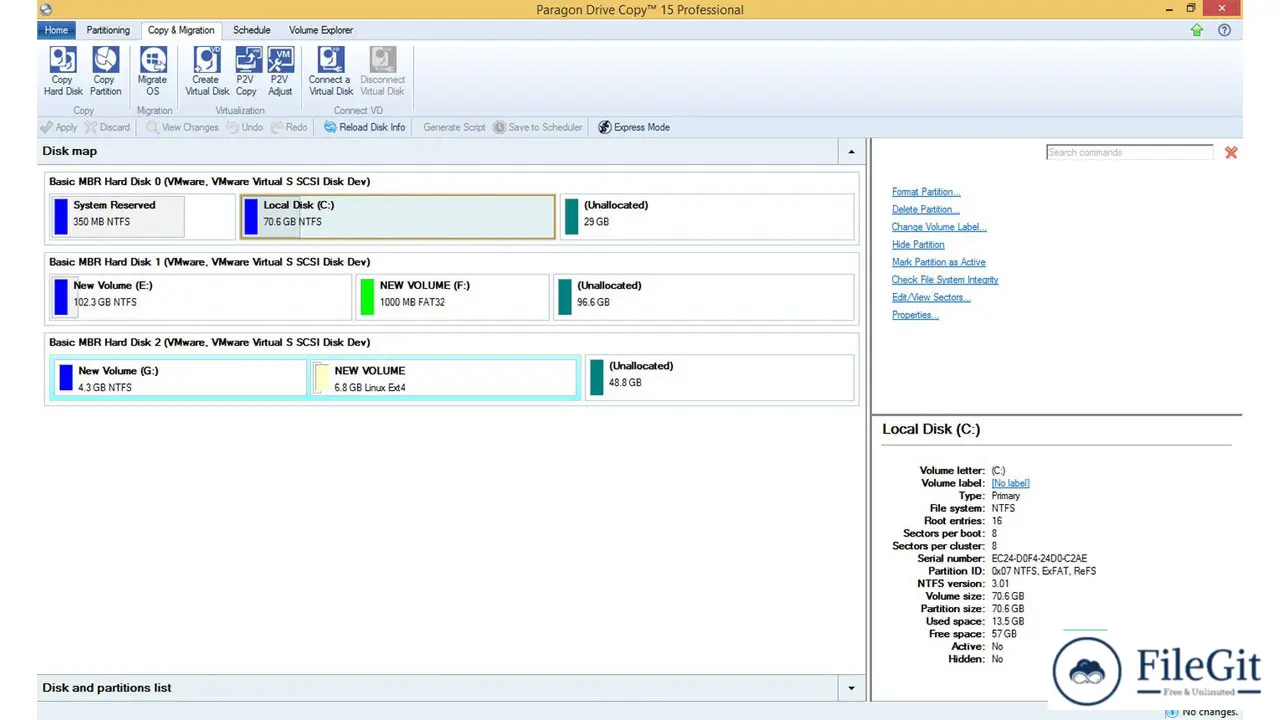Click the 'No changes.' status text
Image resolution: width=1280 pixels, height=720 pixels.
pos(1210,712)
